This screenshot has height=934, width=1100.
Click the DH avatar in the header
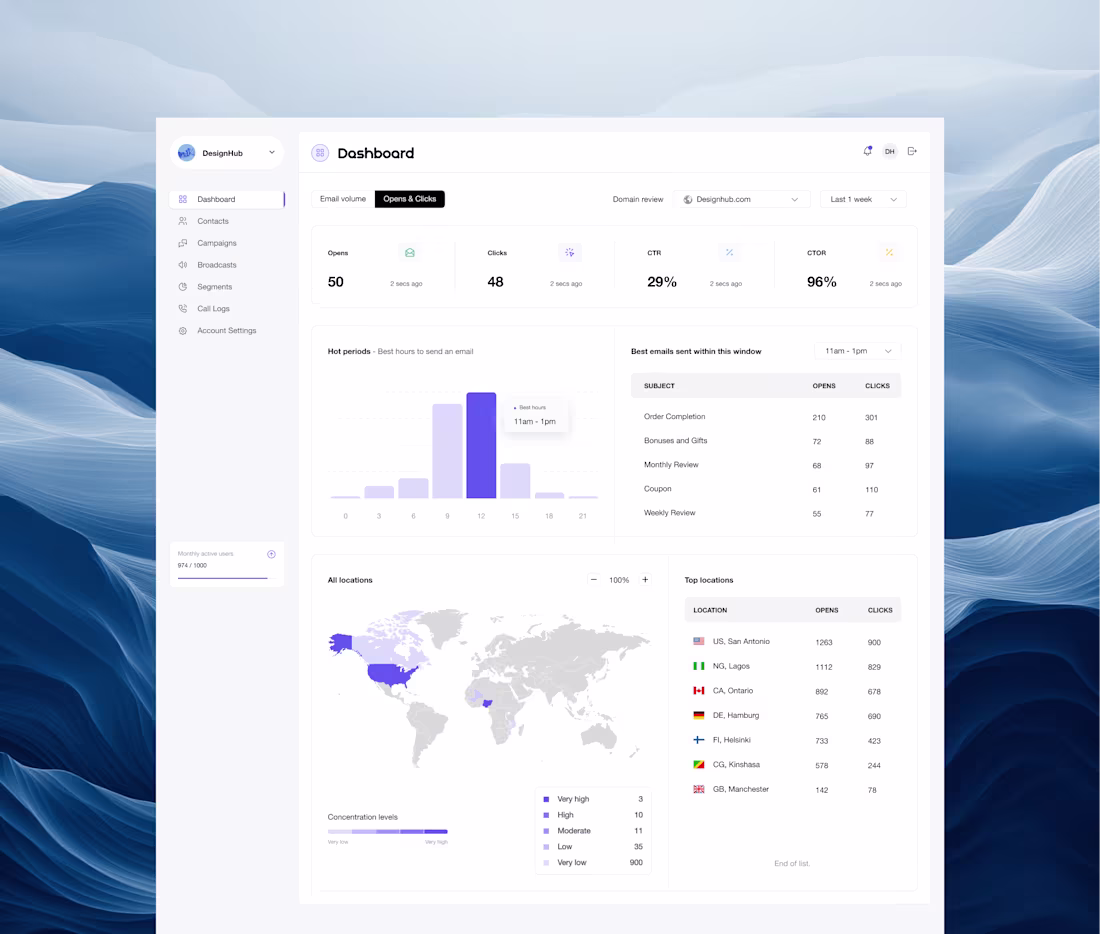click(x=890, y=150)
